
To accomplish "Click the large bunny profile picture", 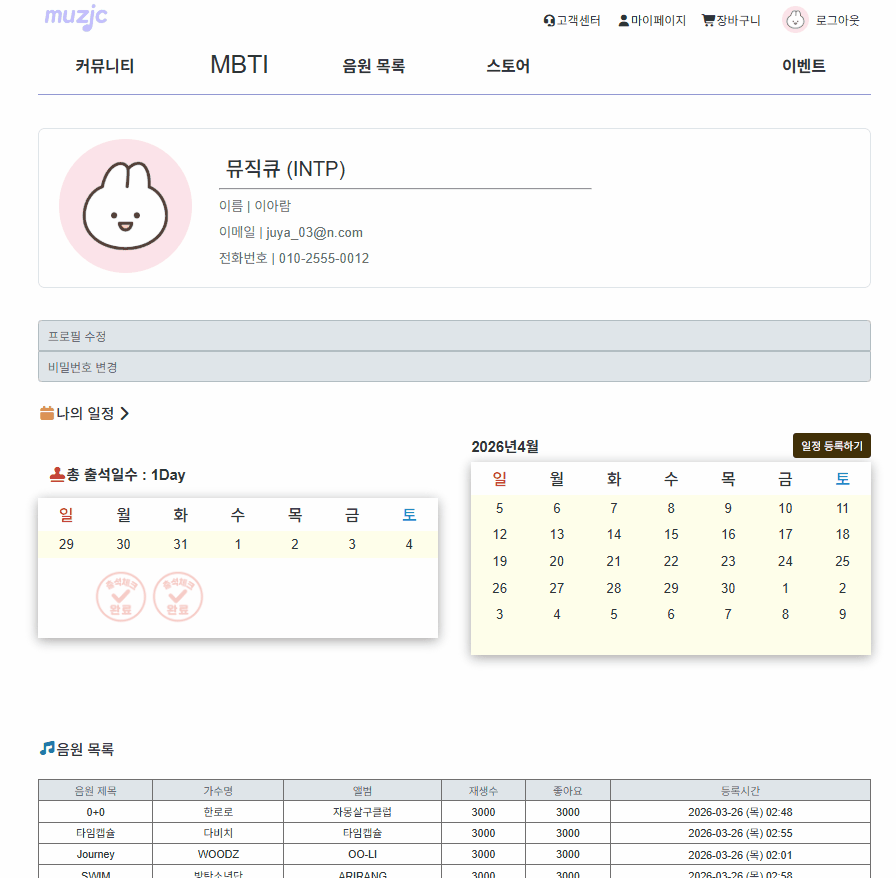I will (125, 206).
